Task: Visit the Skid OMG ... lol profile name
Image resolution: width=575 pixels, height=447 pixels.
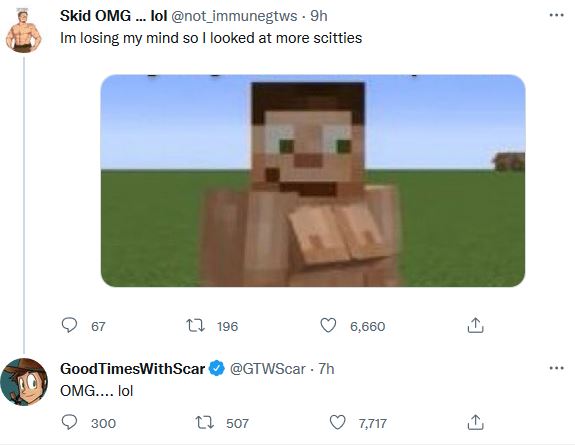Action: 114,16
